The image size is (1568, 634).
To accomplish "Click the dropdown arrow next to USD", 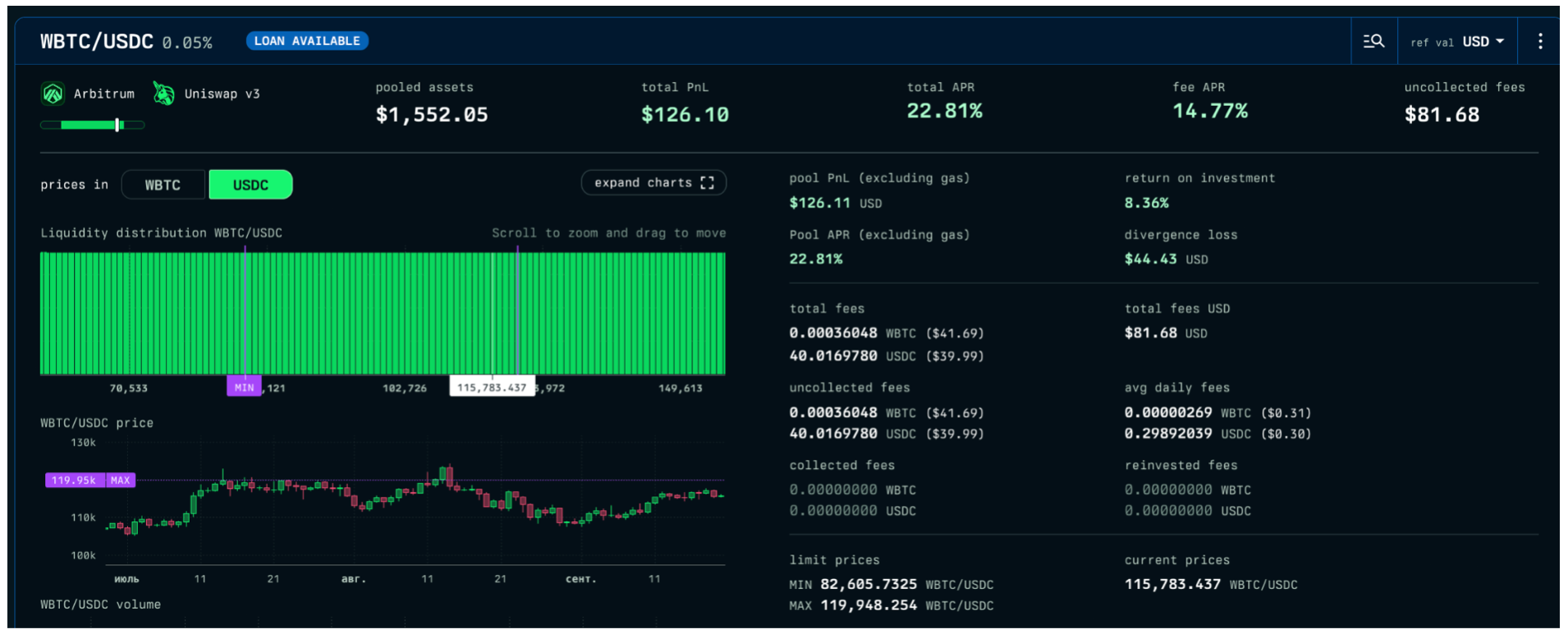I will pyautogui.click(x=1500, y=41).
